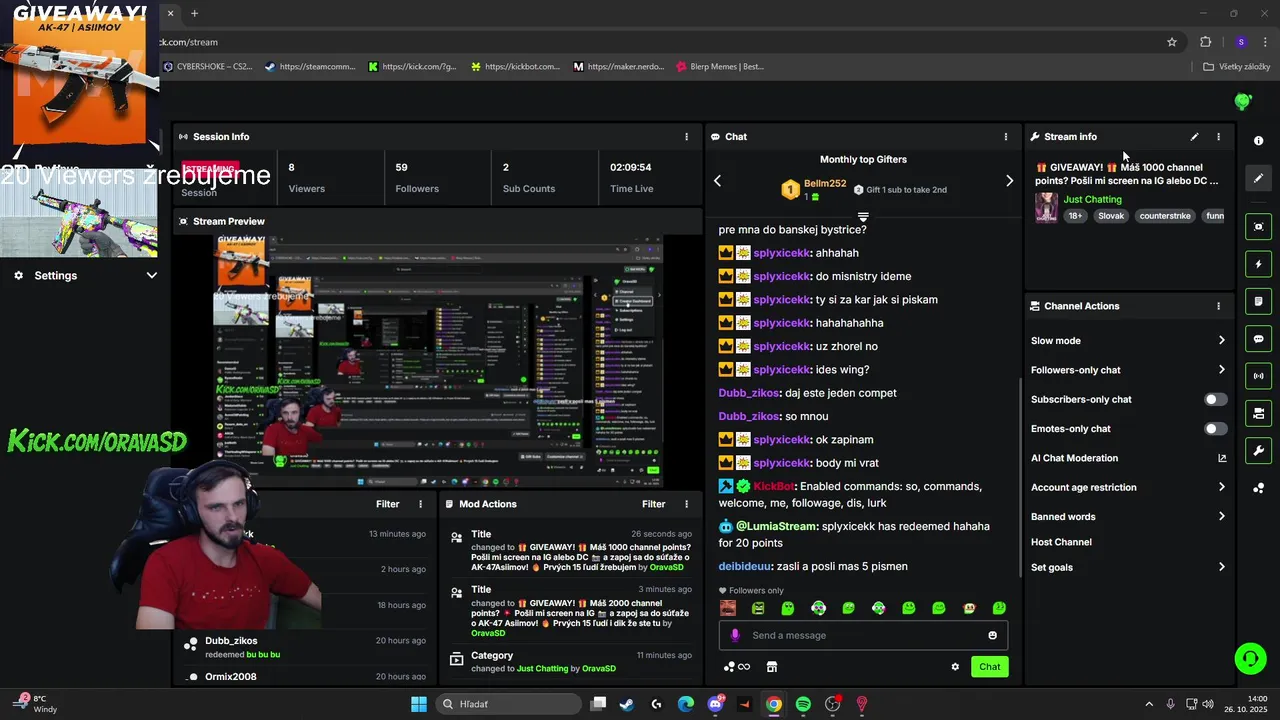Image resolution: width=1280 pixels, height=720 pixels.
Task: Click the Send a message field
Action: 863,636
